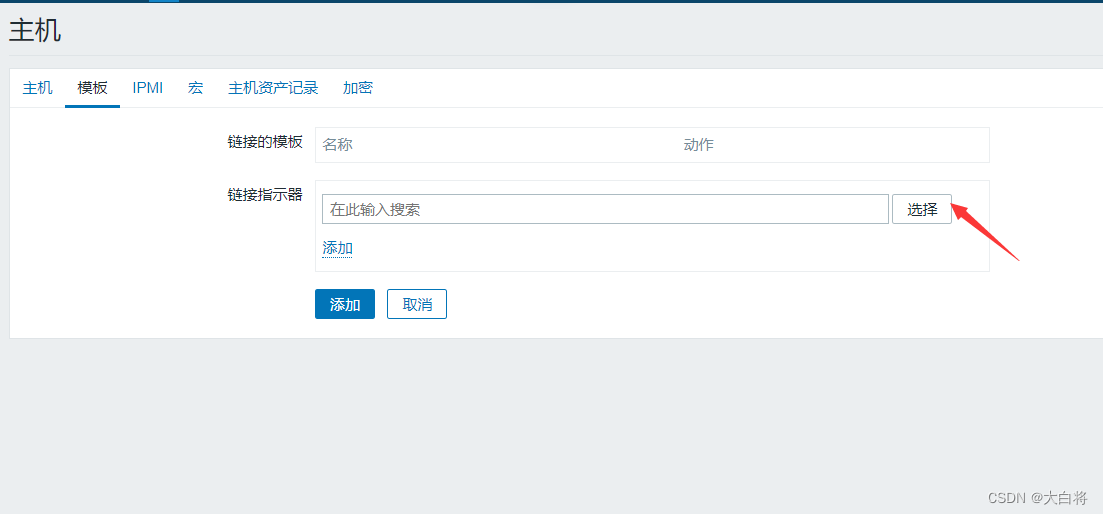
Task: Open the 主机 tab
Action: pos(37,88)
